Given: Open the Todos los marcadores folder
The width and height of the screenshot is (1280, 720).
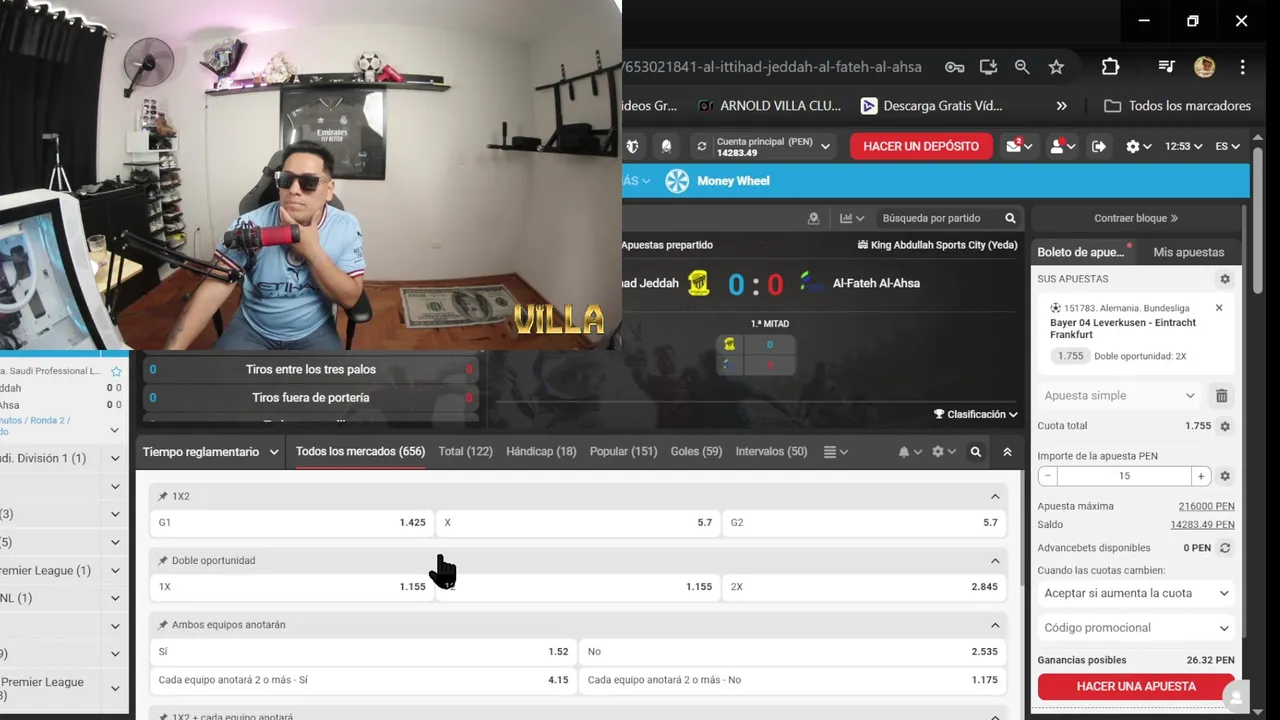Looking at the screenshot, I should click(x=1177, y=106).
